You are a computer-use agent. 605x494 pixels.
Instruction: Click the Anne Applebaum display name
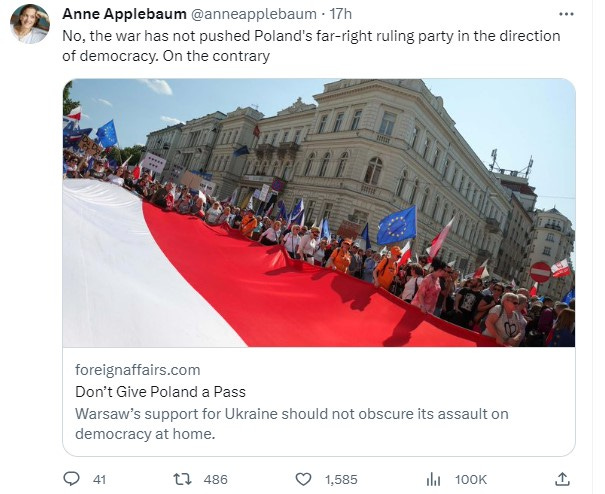click(x=124, y=14)
